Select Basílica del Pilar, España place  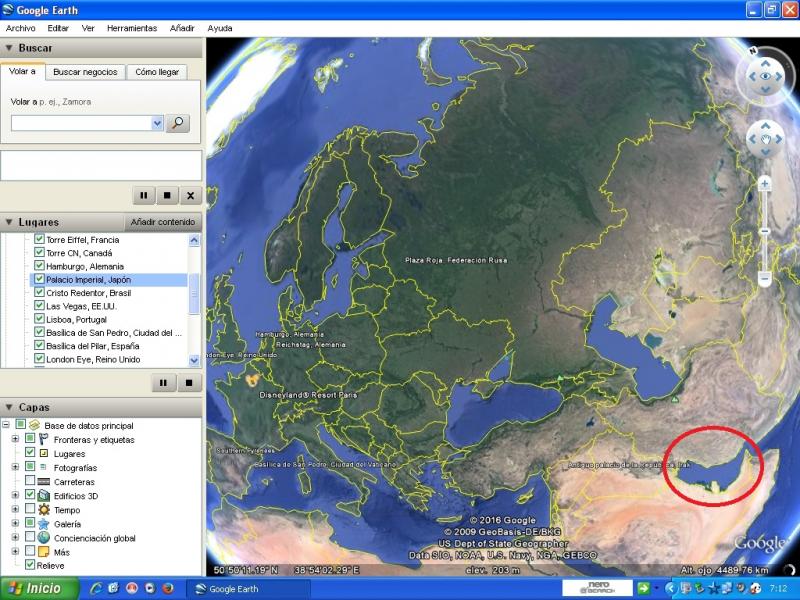pyautogui.click(x=93, y=346)
